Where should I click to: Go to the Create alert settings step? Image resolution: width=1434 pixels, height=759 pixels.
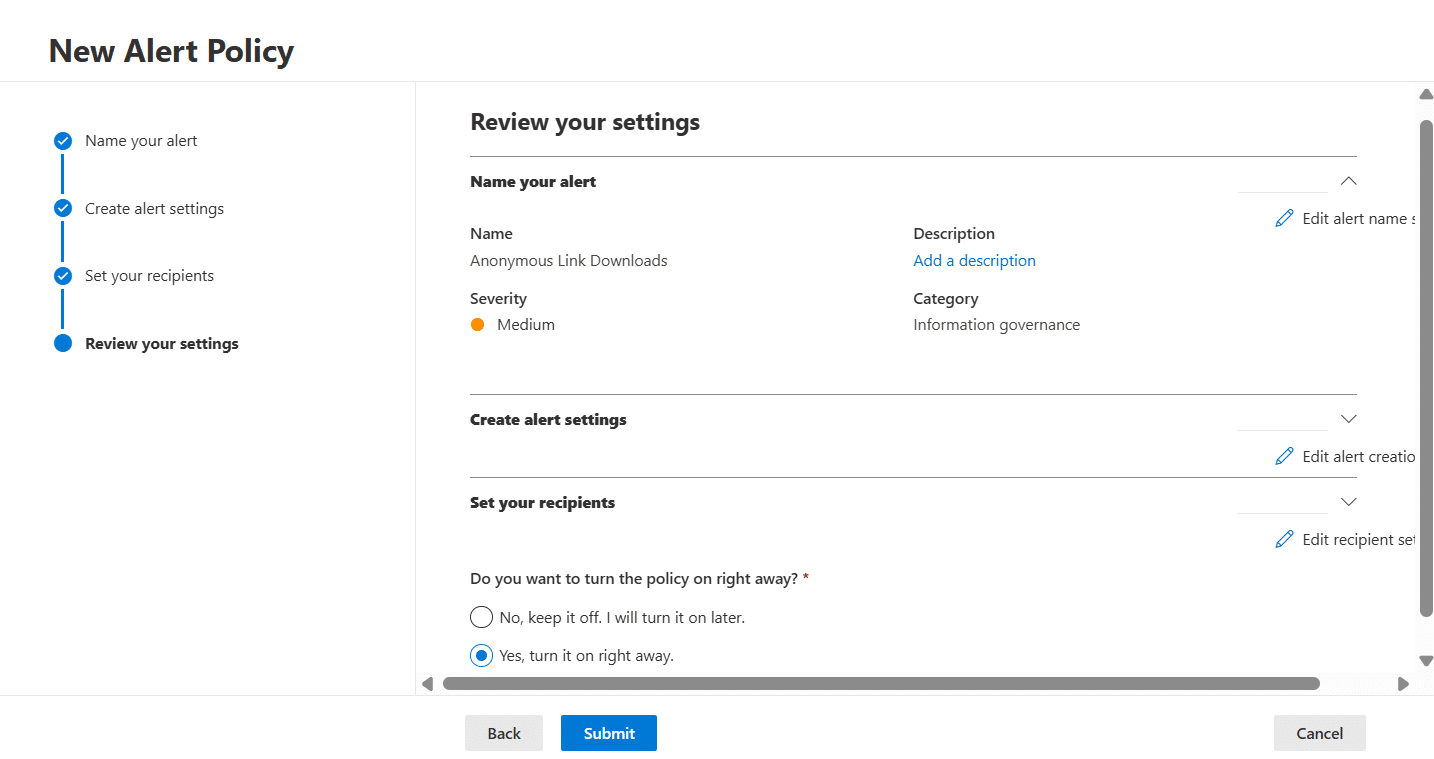pos(154,209)
